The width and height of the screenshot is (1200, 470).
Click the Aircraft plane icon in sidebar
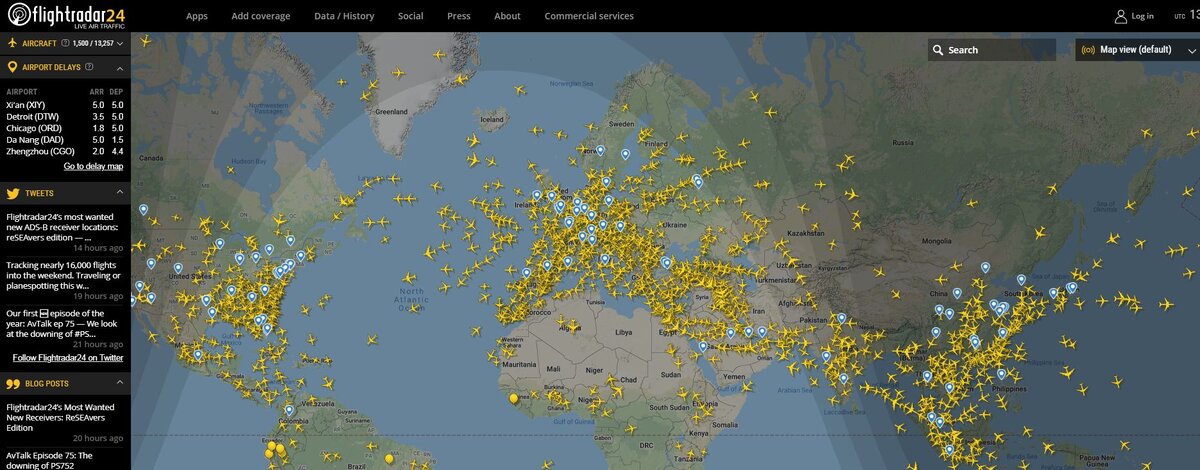(13, 44)
